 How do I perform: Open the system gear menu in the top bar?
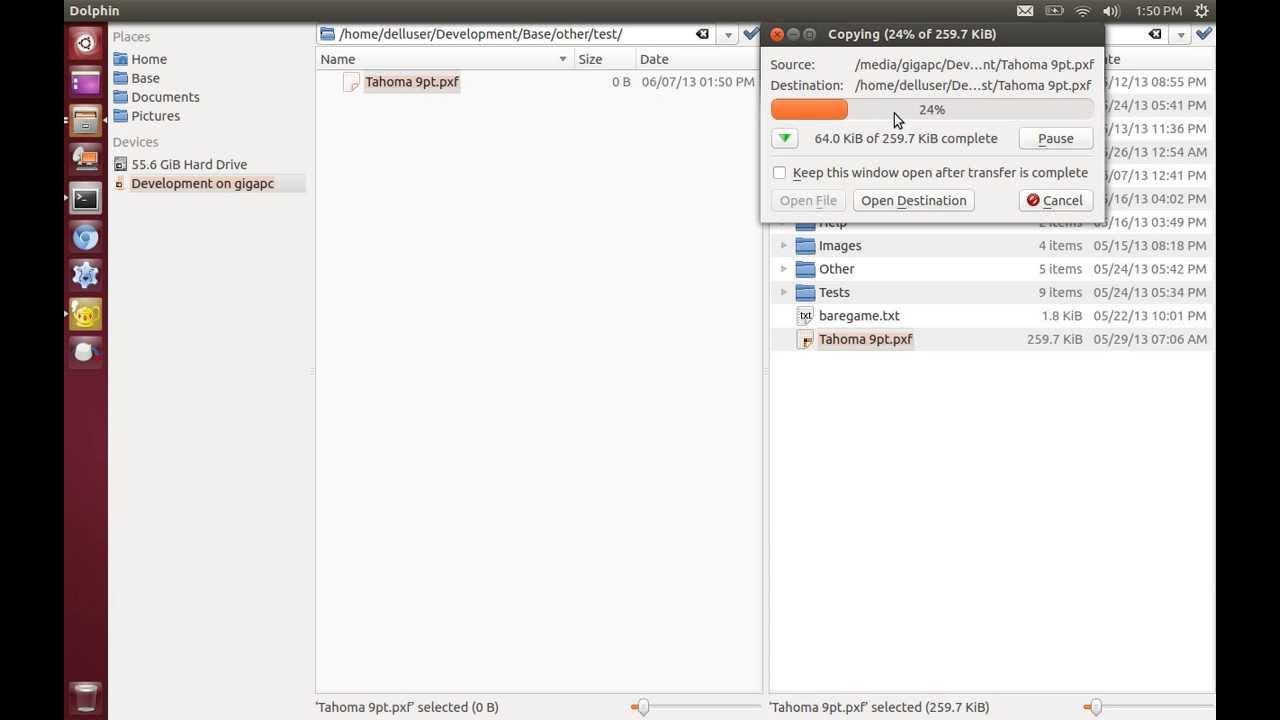pos(1202,11)
